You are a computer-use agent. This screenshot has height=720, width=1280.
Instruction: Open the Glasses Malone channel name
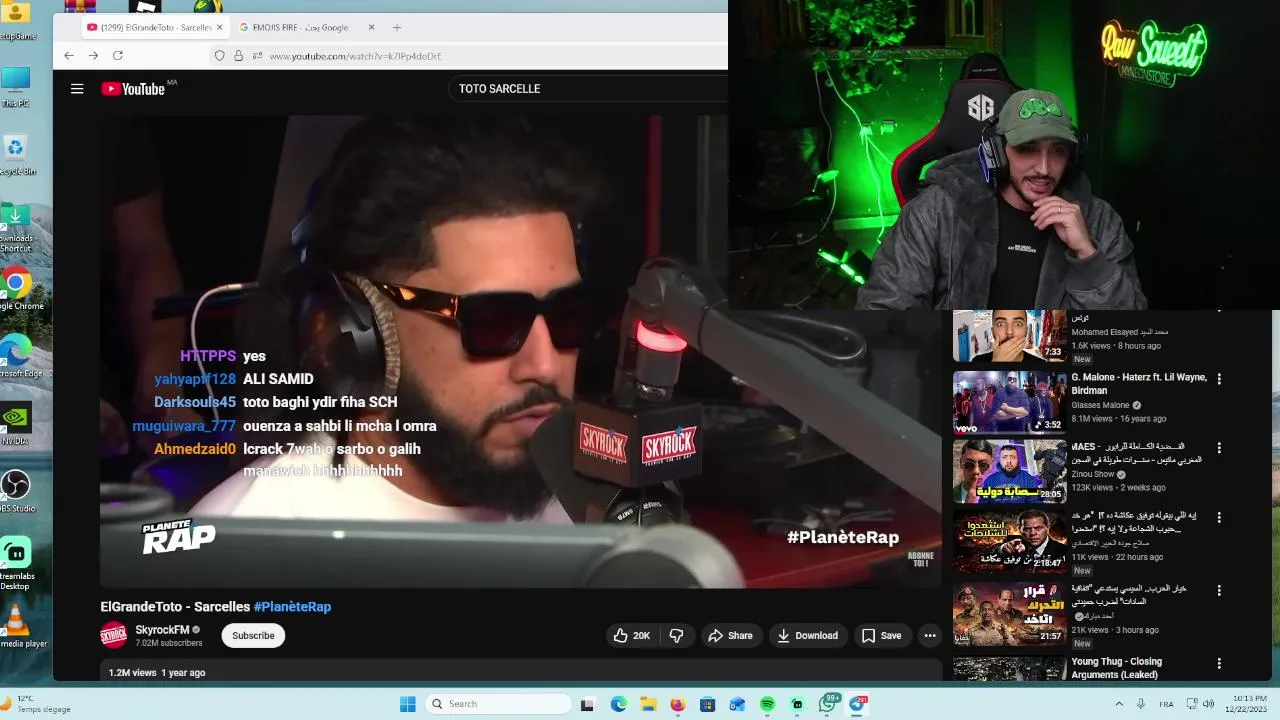click(1100, 405)
